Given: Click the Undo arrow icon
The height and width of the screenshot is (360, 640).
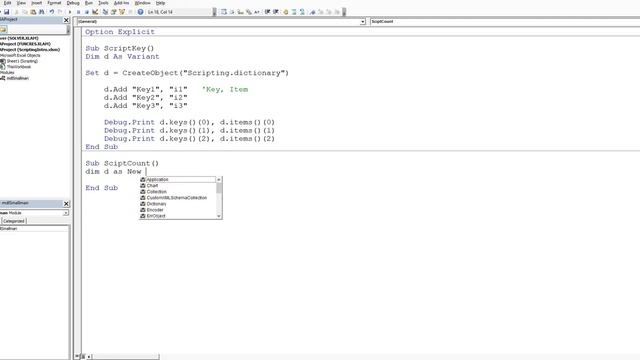Looking at the screenshot, I should 52,12.
